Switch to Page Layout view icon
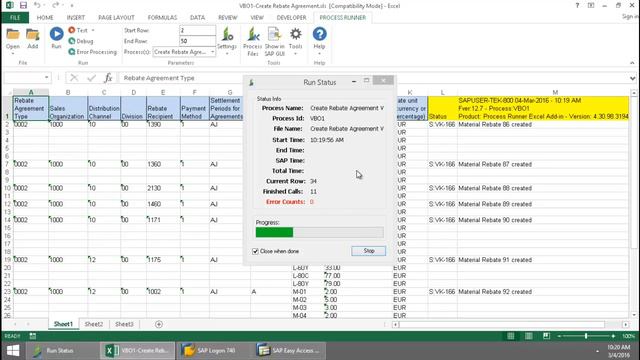The image size is (640, 360). [529, 336]
